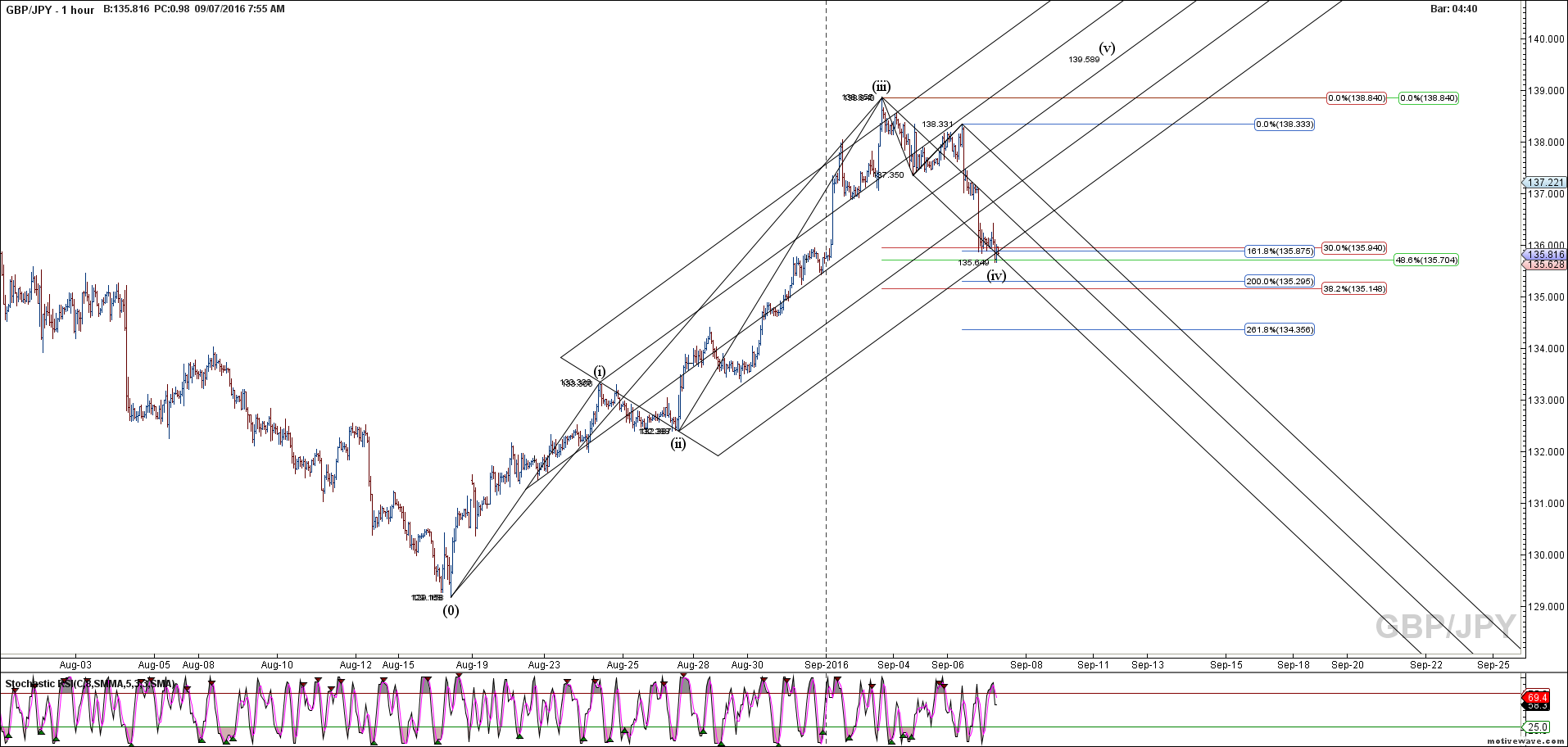The height and width of the screenshot is (747, 1568).
Task: Click the (ii) wave label
Action: coord(678,444)
